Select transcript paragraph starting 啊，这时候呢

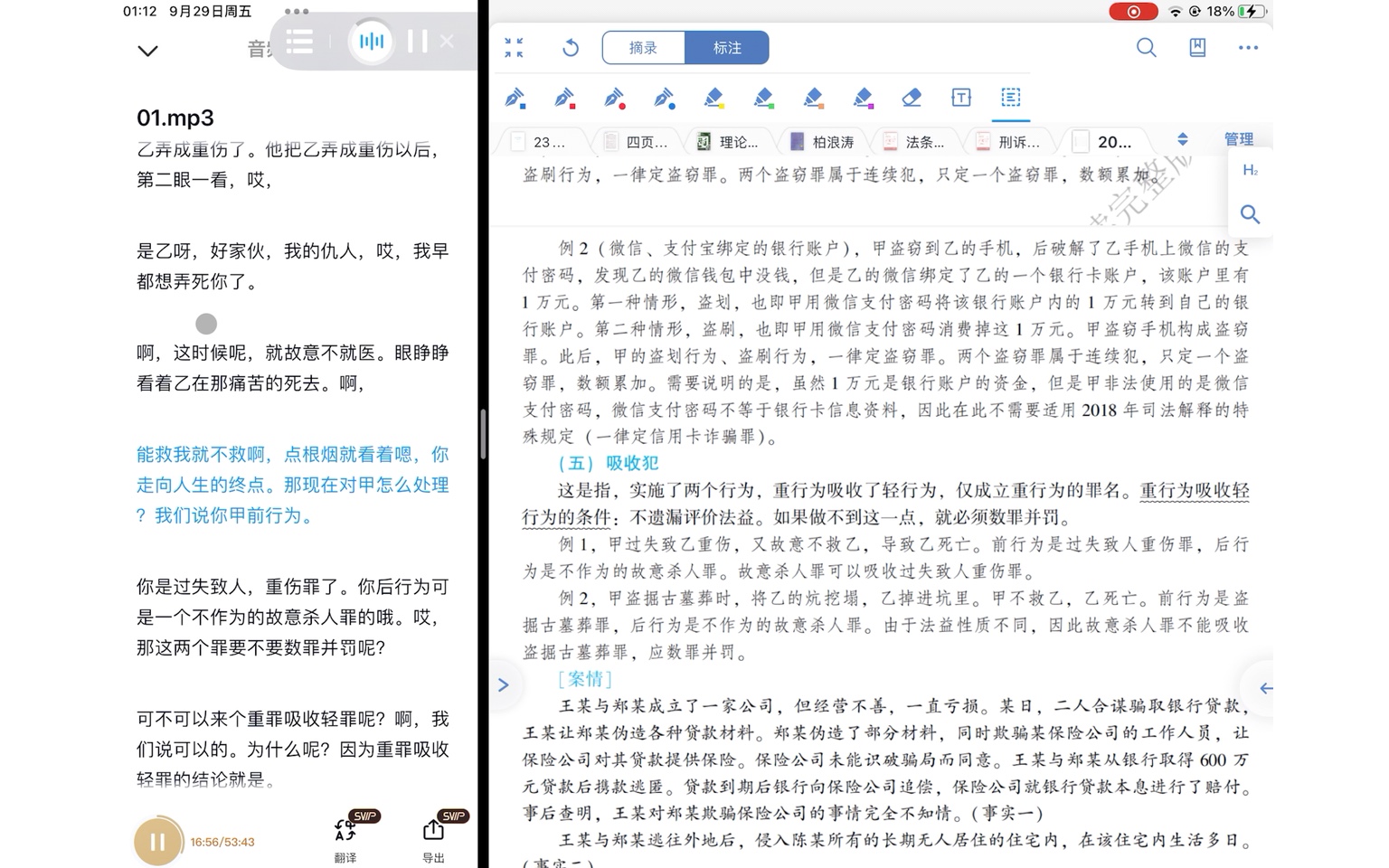click(292, 367)
